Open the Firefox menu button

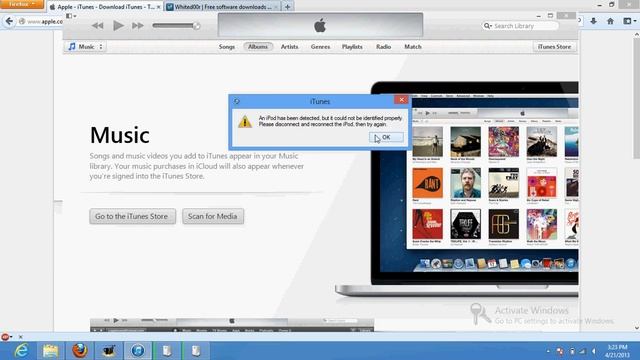click(x=21, y=4)
